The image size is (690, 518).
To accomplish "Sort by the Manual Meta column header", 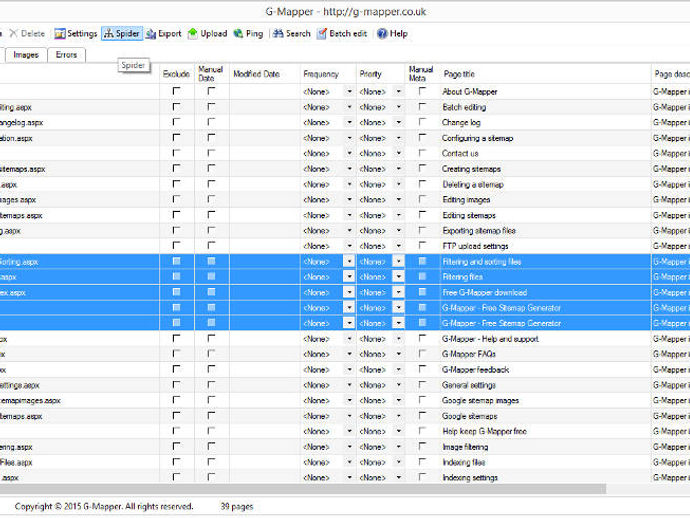I will click(x=421, y=74).
